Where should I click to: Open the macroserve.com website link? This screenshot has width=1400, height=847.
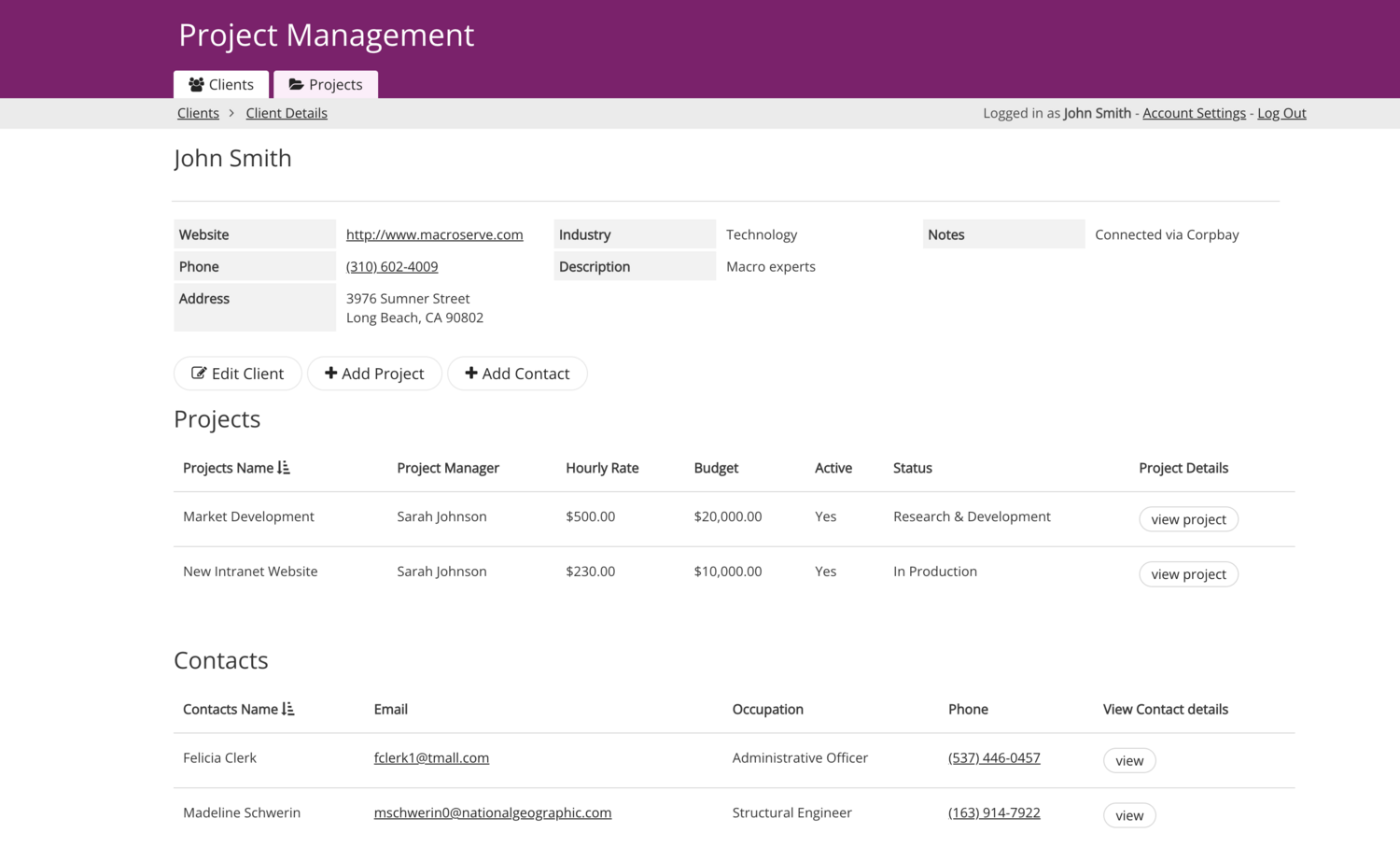434,234
